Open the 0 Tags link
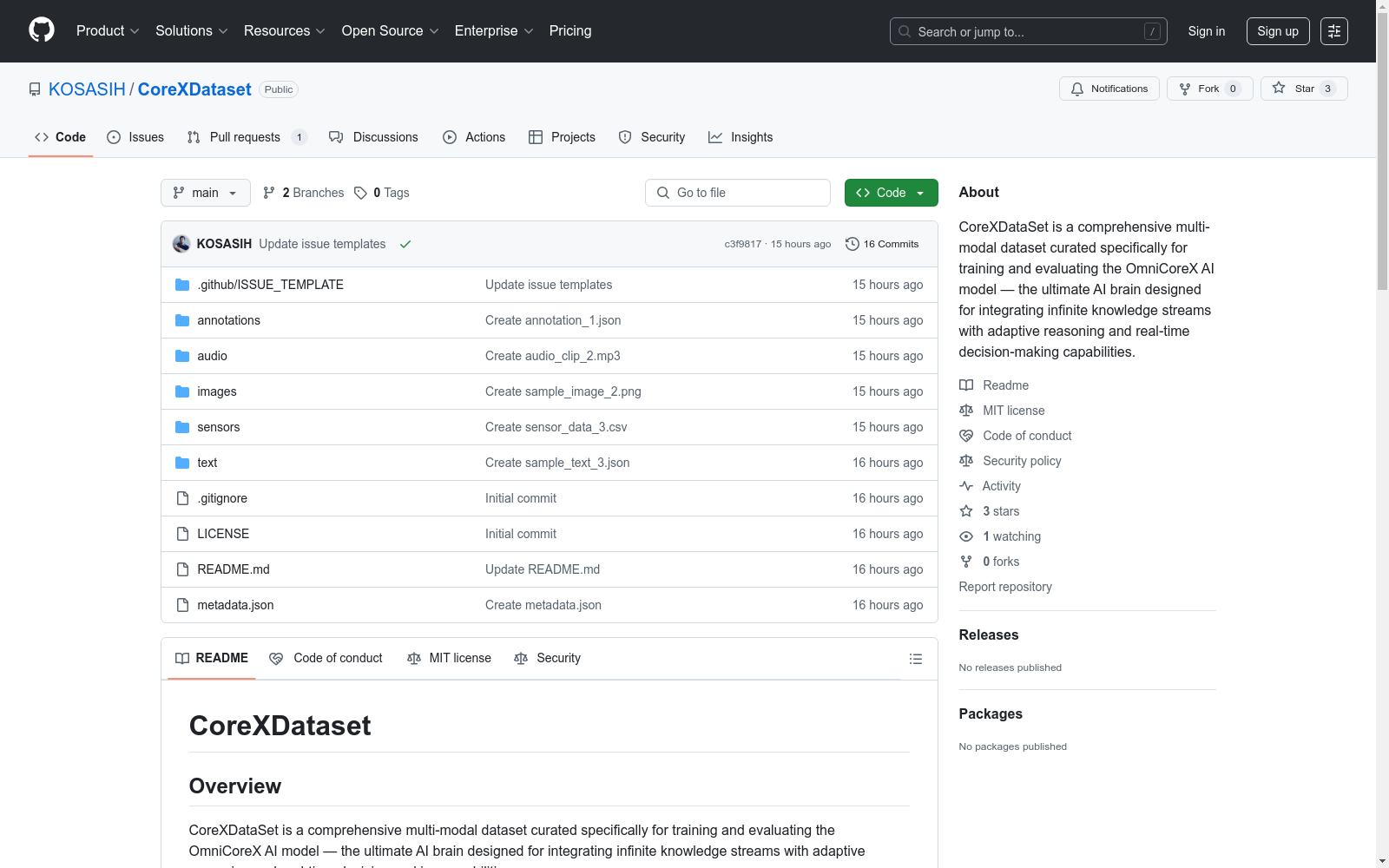 point(382,193)
